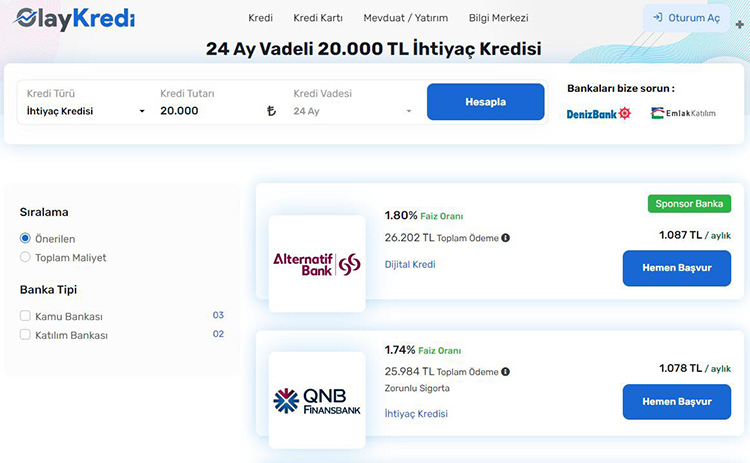Screen dimensions: 750x463
Task: Open the Mevduat / Yatırım menu
Action: click(x=406, y=18)
